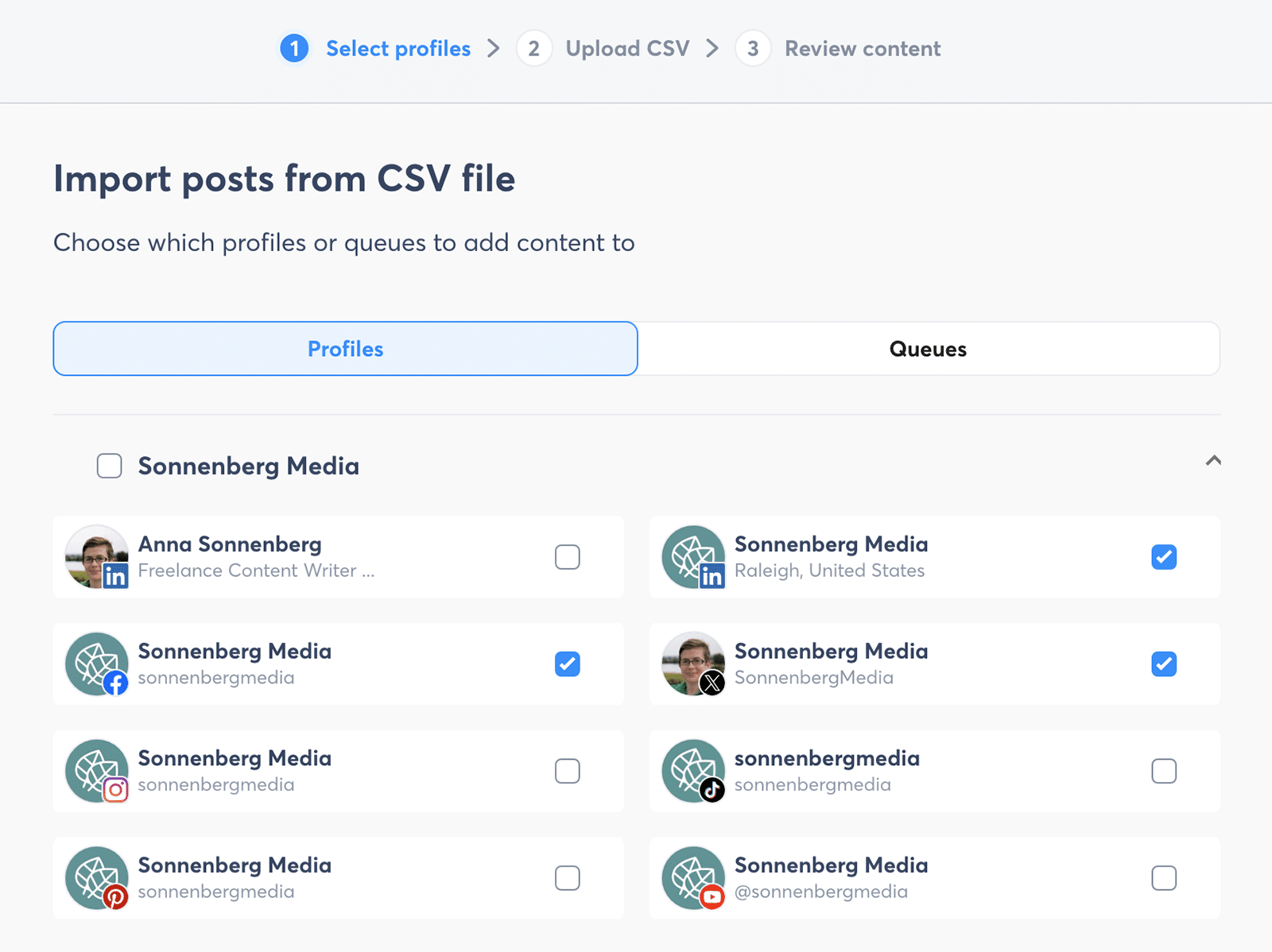Go to Upload CSV step
The width and height of the screenshot is (1272, 952).
click(x=626, y=48)
